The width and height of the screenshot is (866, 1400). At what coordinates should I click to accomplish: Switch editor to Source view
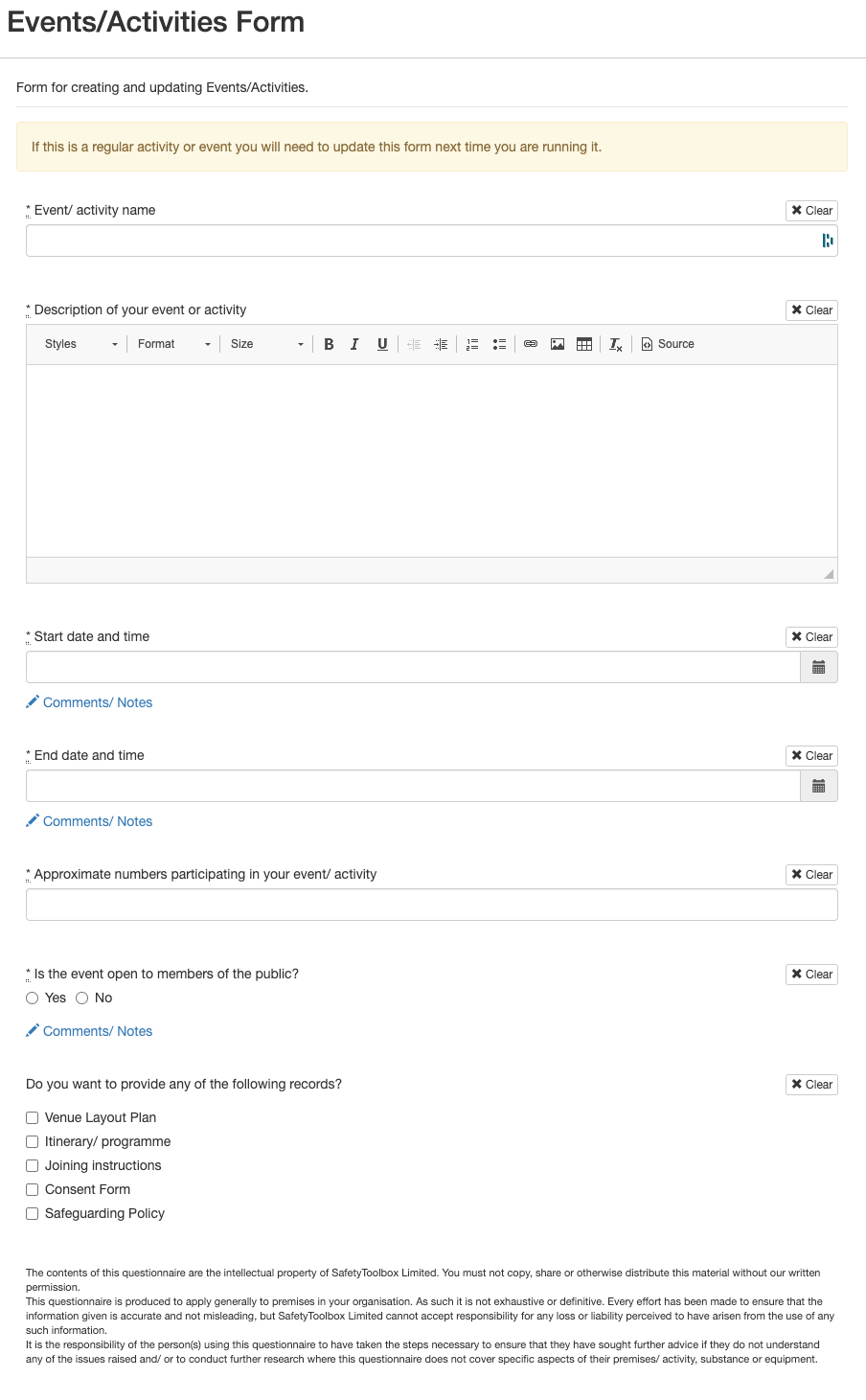pos(668,344)
